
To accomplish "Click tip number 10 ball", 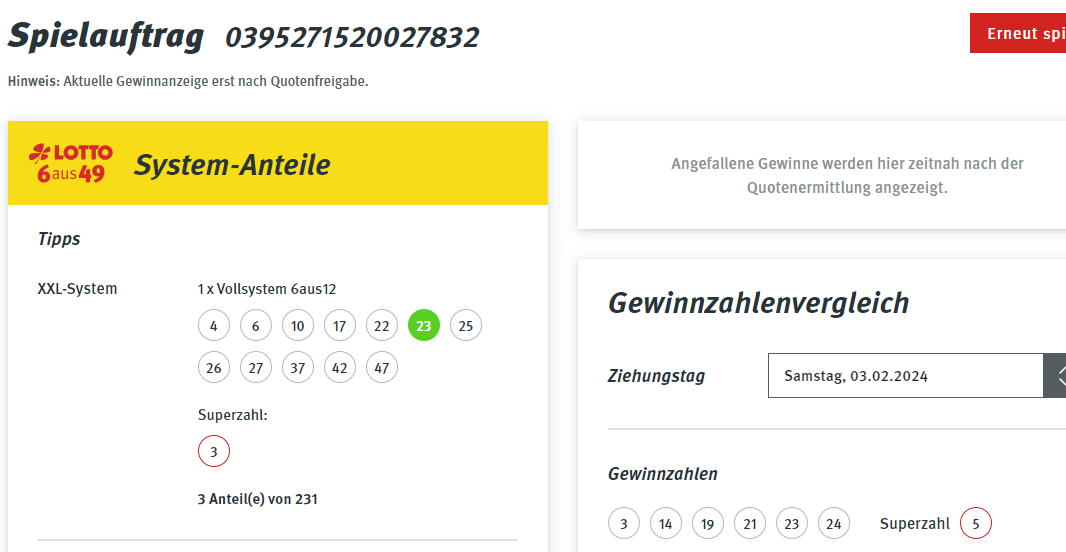I will coord(298,326).
